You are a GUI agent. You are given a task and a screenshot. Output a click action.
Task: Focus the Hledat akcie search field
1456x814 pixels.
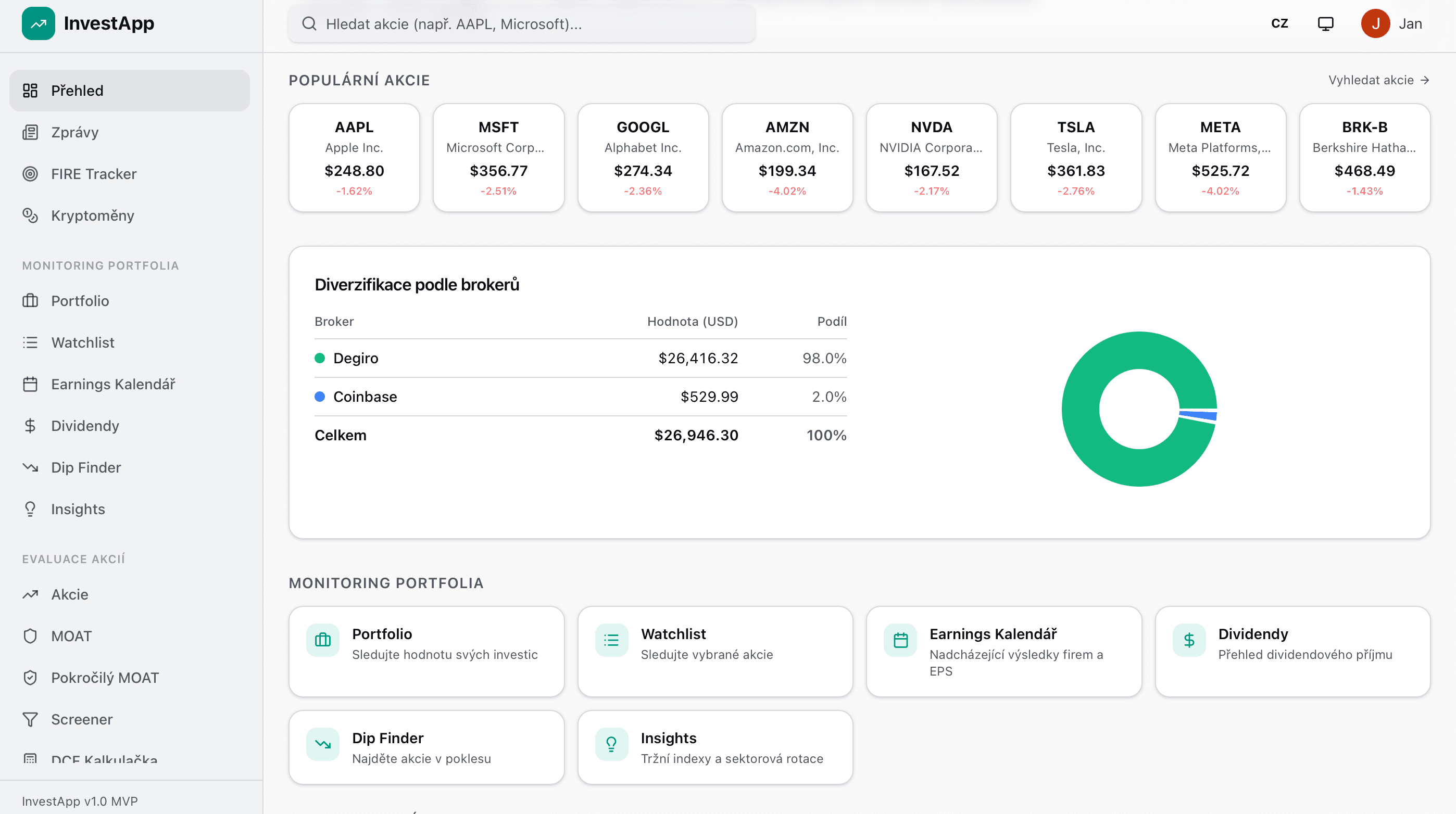(x=521, y=24)
